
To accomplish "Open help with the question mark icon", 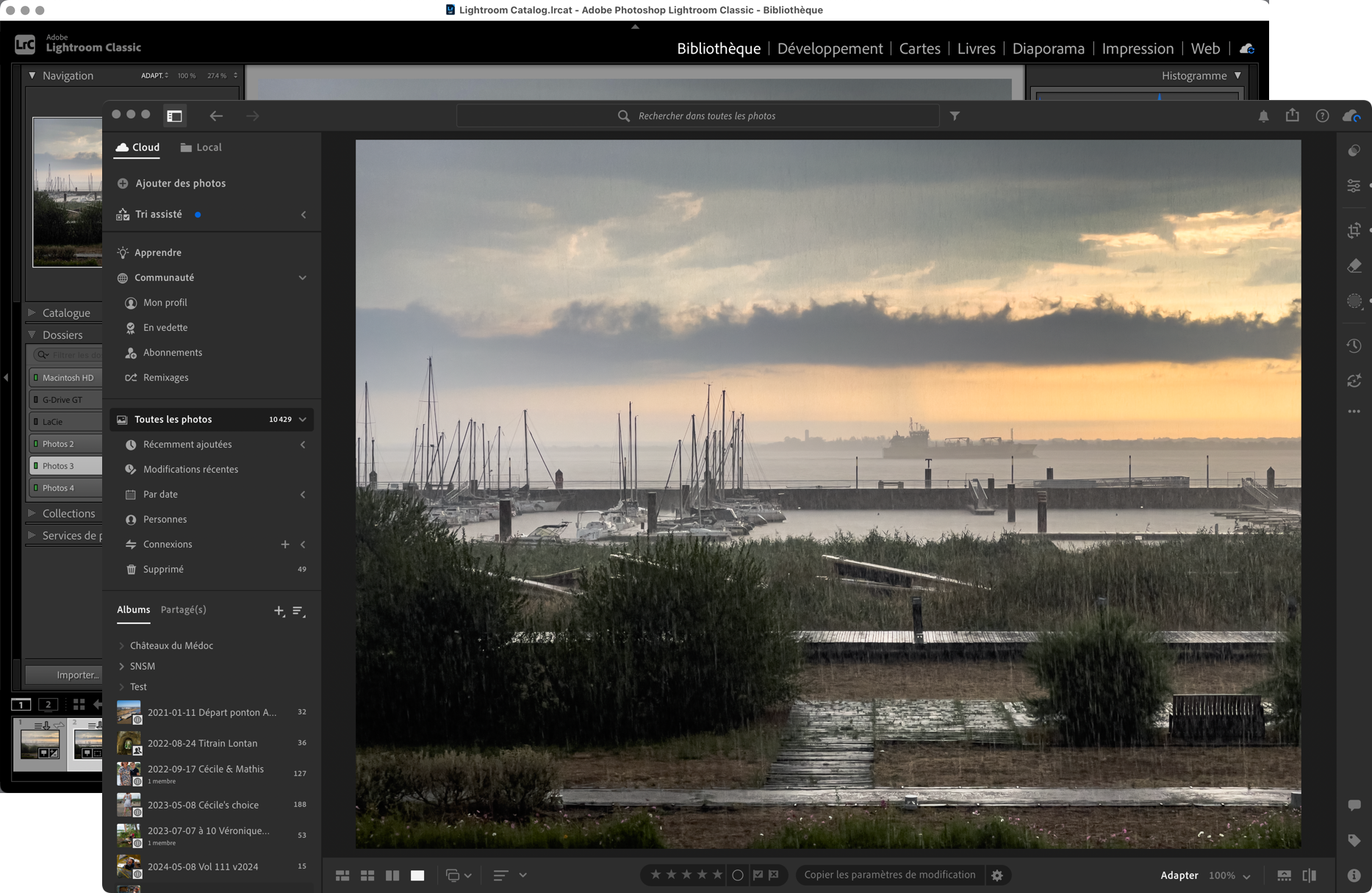I will tap(1322, 116).
